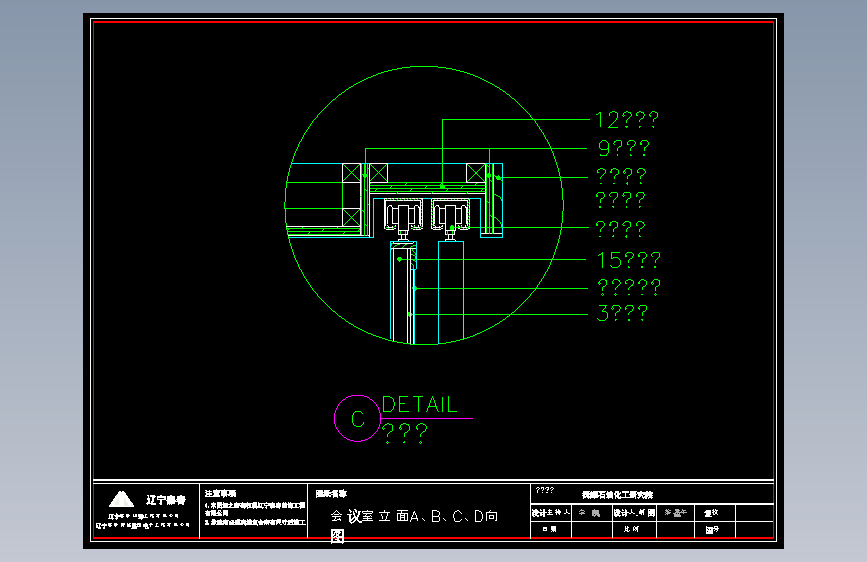Click the '???' subtitle below DETAIL
The width and height of the screenshot is (867, 562).
click(x=405, y=434)
